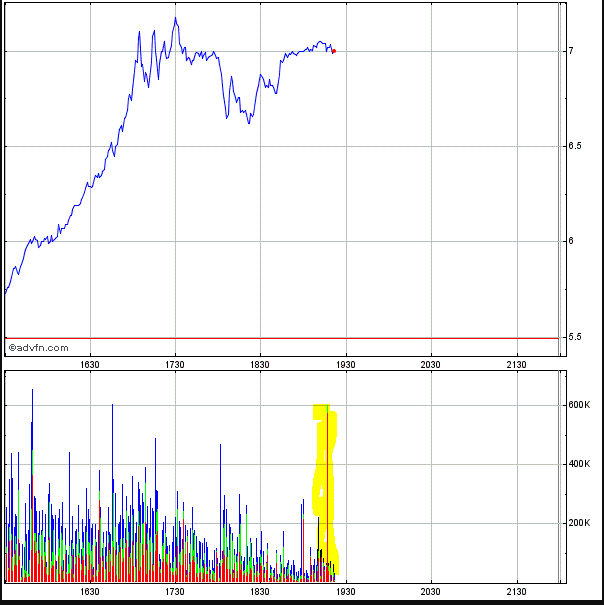This screenshot has width=604, height=605.
Task: Click the "5.5" price axis label
Action: click(575, 337)
